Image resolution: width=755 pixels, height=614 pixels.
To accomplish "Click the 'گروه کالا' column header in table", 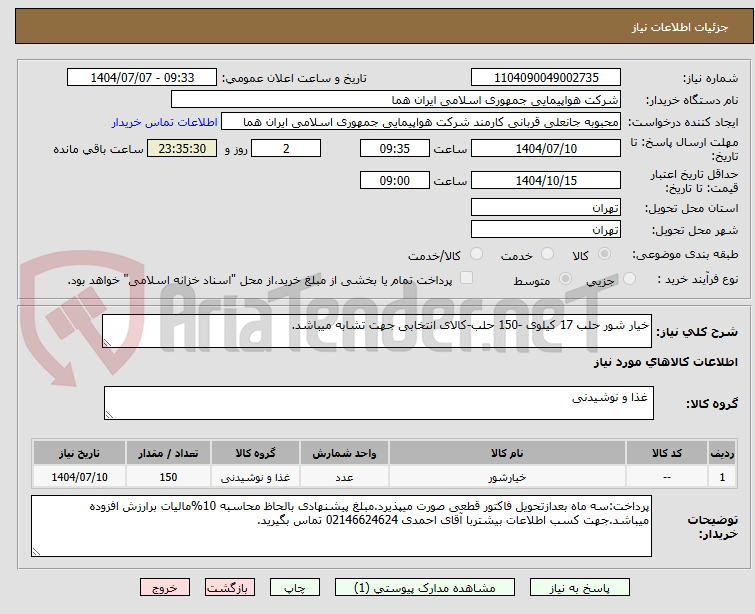I will point(255,453).
